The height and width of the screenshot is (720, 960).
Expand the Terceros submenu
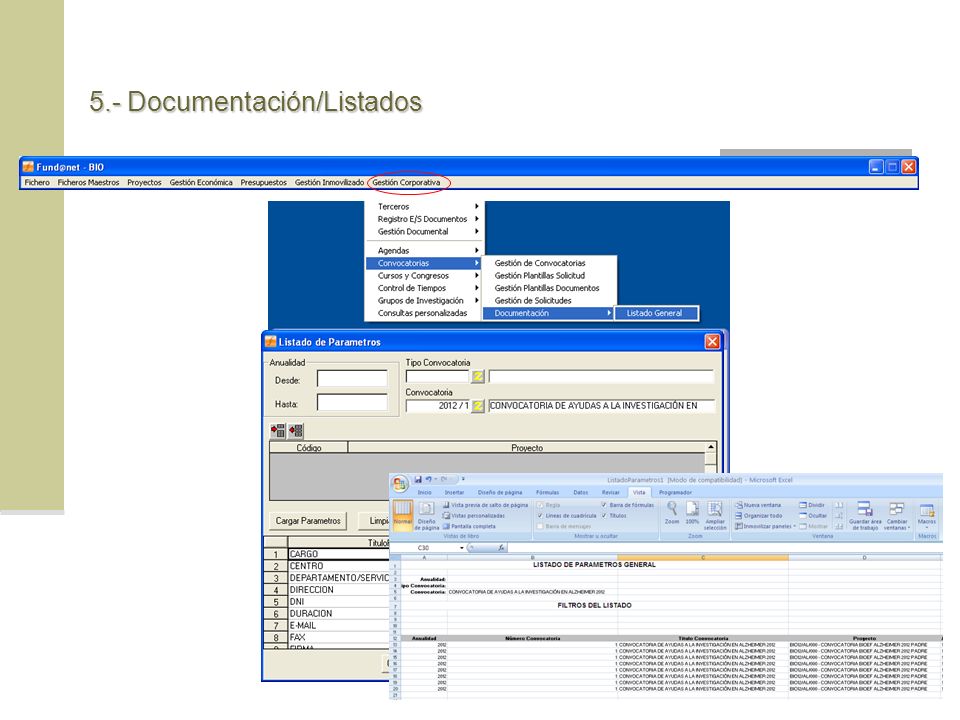(425, 206)
